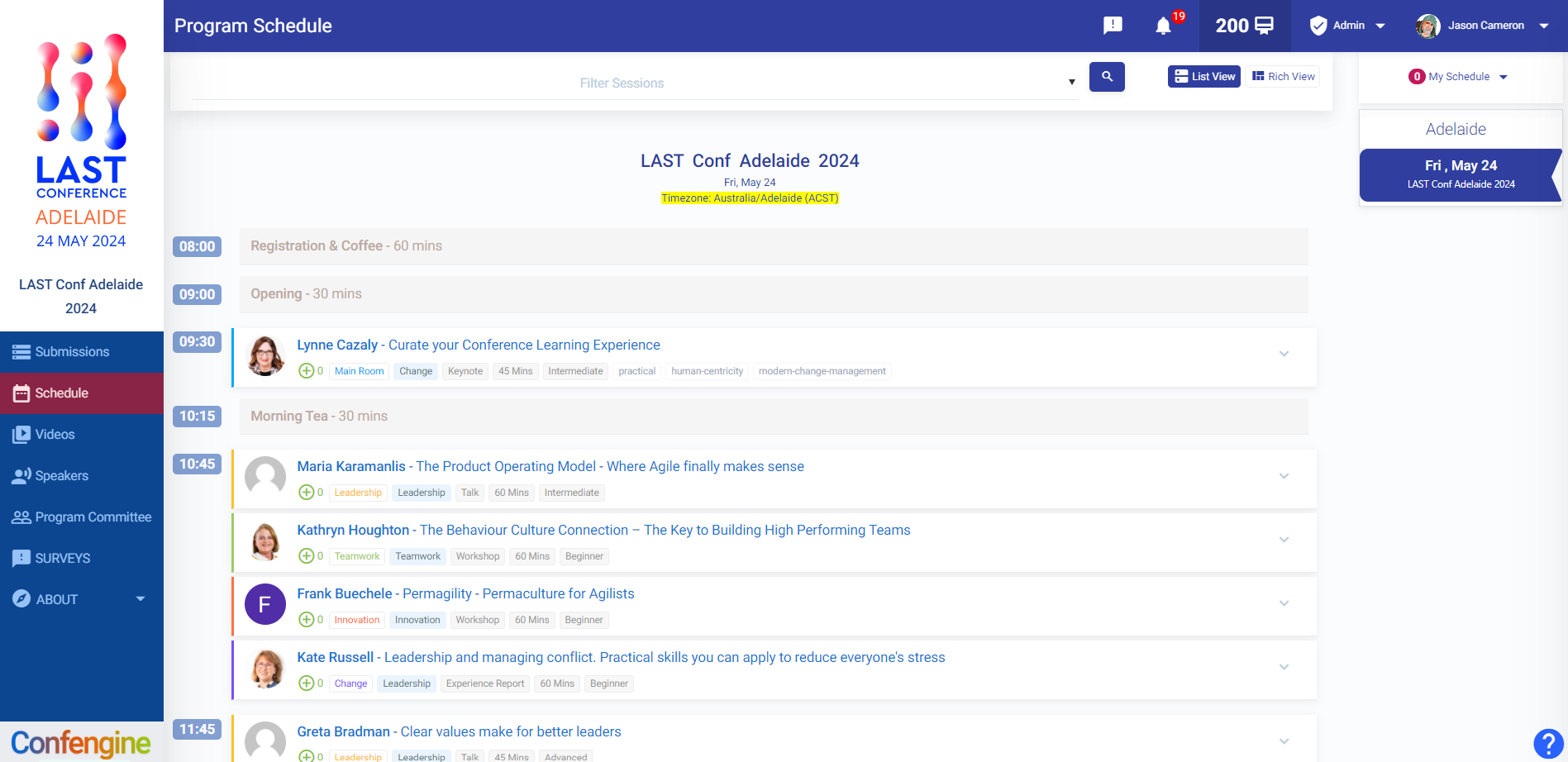Open Schedule in the sidebar
The height and width of the screenshot is (762, 1568).
coord(82,393)
